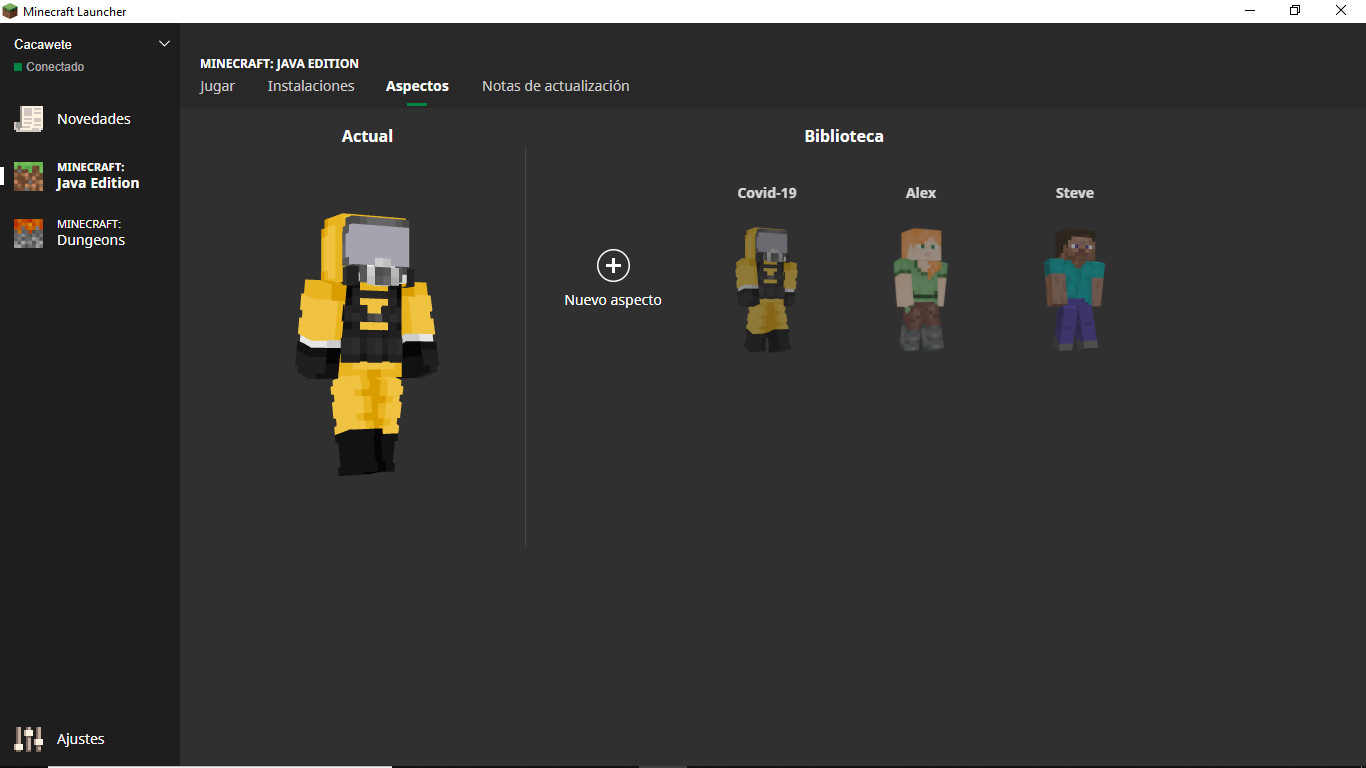Click the current yellow hazmat skin preview

click(x=367, y=344)
